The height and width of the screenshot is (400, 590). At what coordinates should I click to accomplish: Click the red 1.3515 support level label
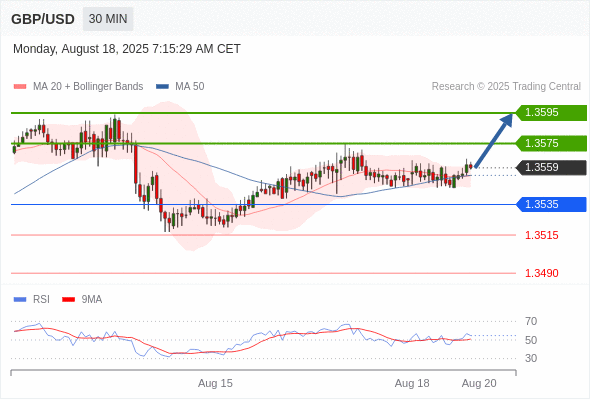pyautogui.click(x=541, y=236)
